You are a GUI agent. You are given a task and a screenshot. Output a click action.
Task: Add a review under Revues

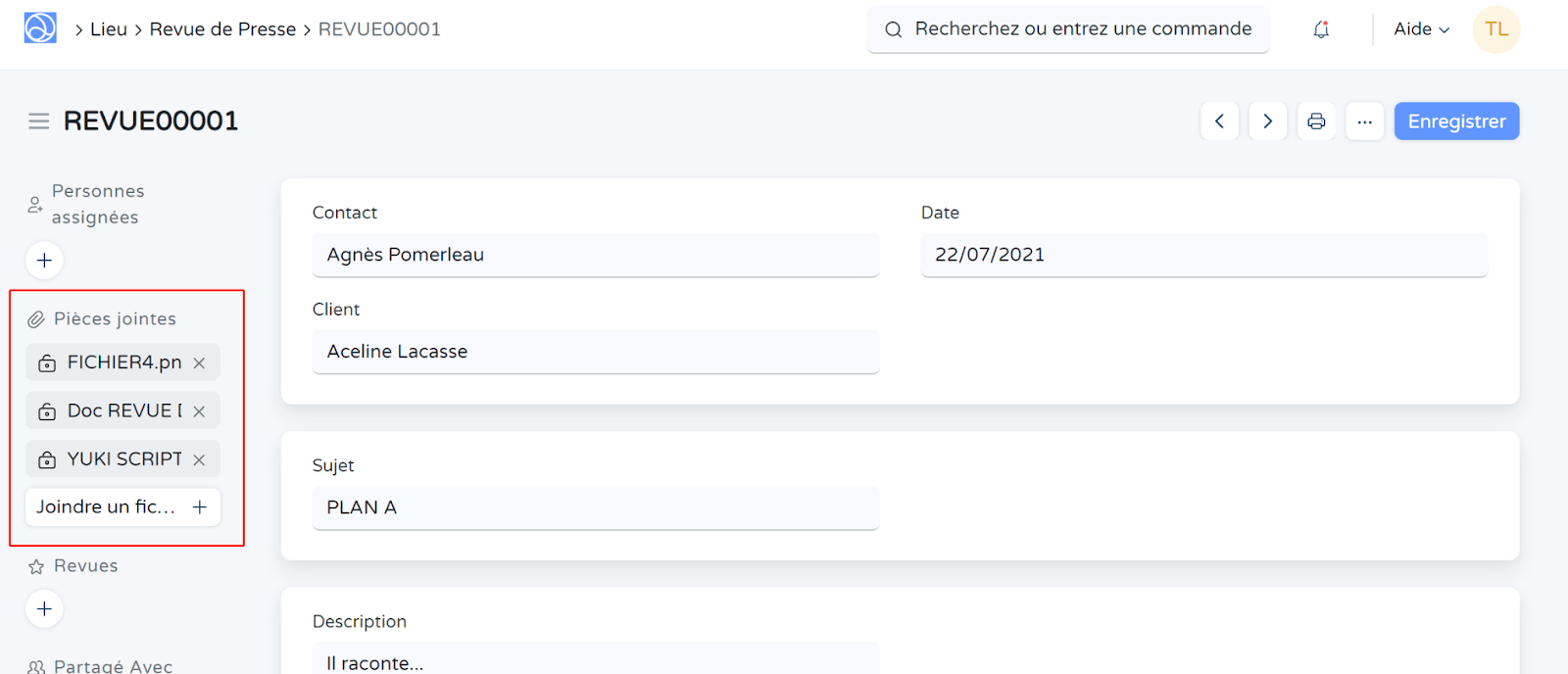(44, 608)
